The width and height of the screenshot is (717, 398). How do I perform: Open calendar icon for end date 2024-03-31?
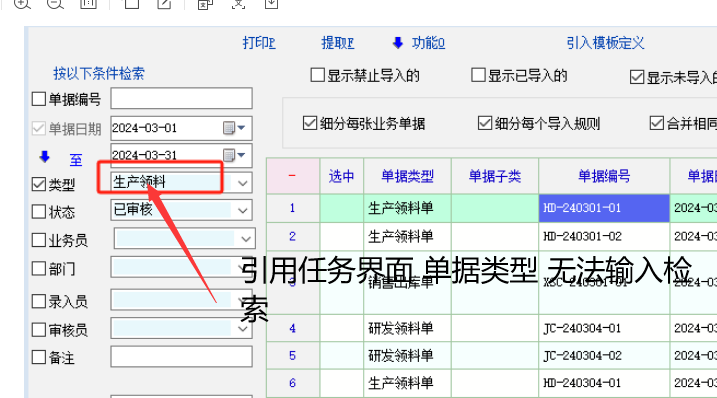tap(229, 155)
